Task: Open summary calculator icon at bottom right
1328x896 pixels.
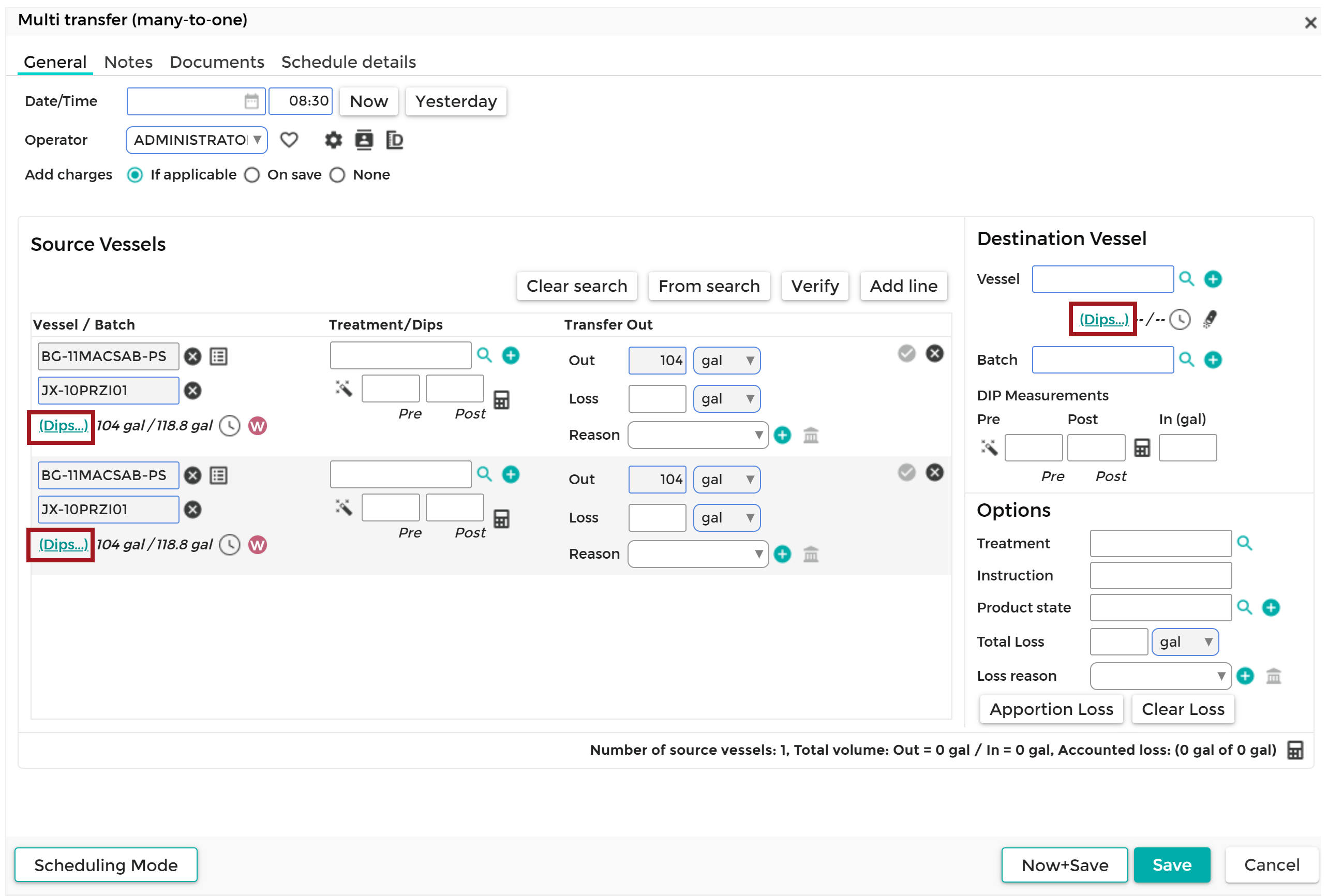Action: tap(1295, 750)
